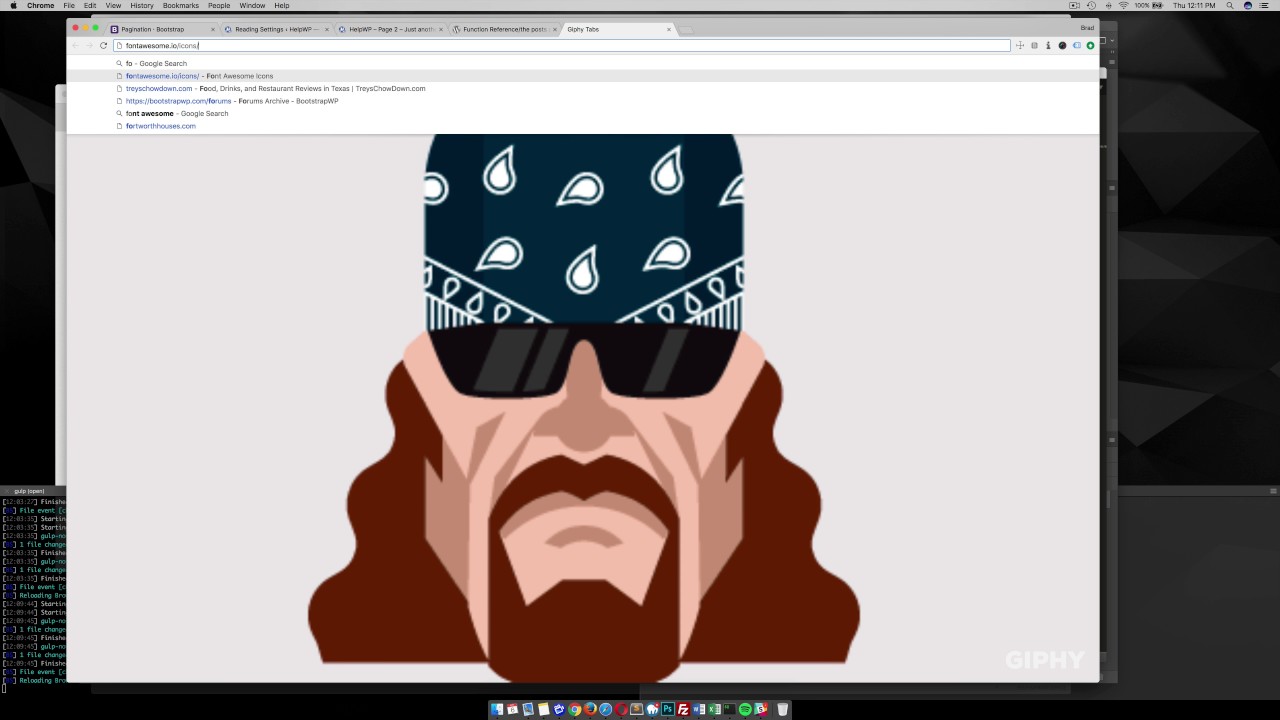The width and height of the screenshot is (1280, 720).
Task: Click the green circle upload extension icon
Action: tap(1090, 45)
